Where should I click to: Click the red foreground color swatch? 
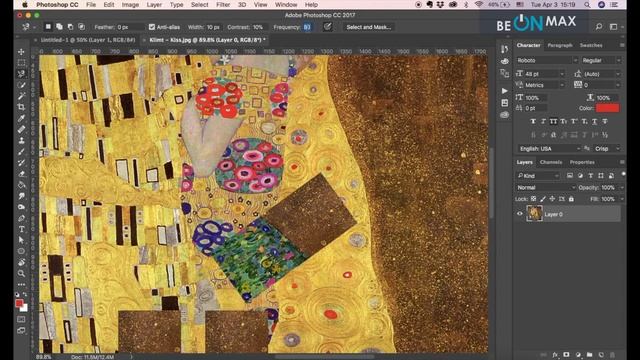pyautogui.click(x=19, y=303)
